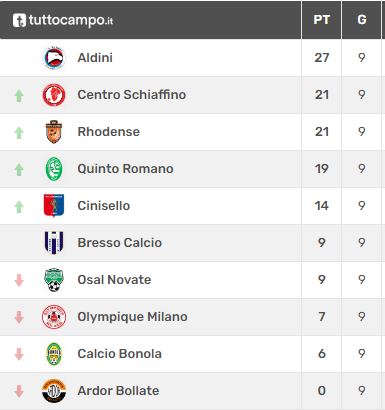
Task: Visit the Olympique Milano team page
Action: [132, 317]
